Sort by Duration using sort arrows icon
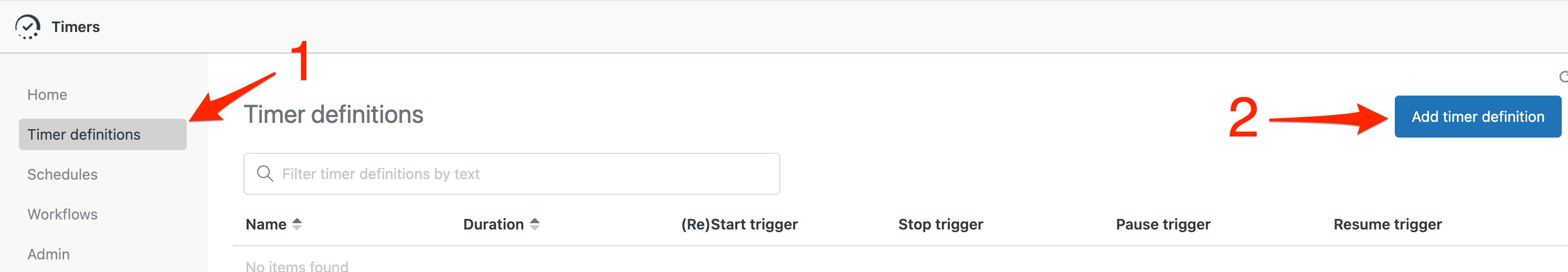 click(x=534, y=224)
